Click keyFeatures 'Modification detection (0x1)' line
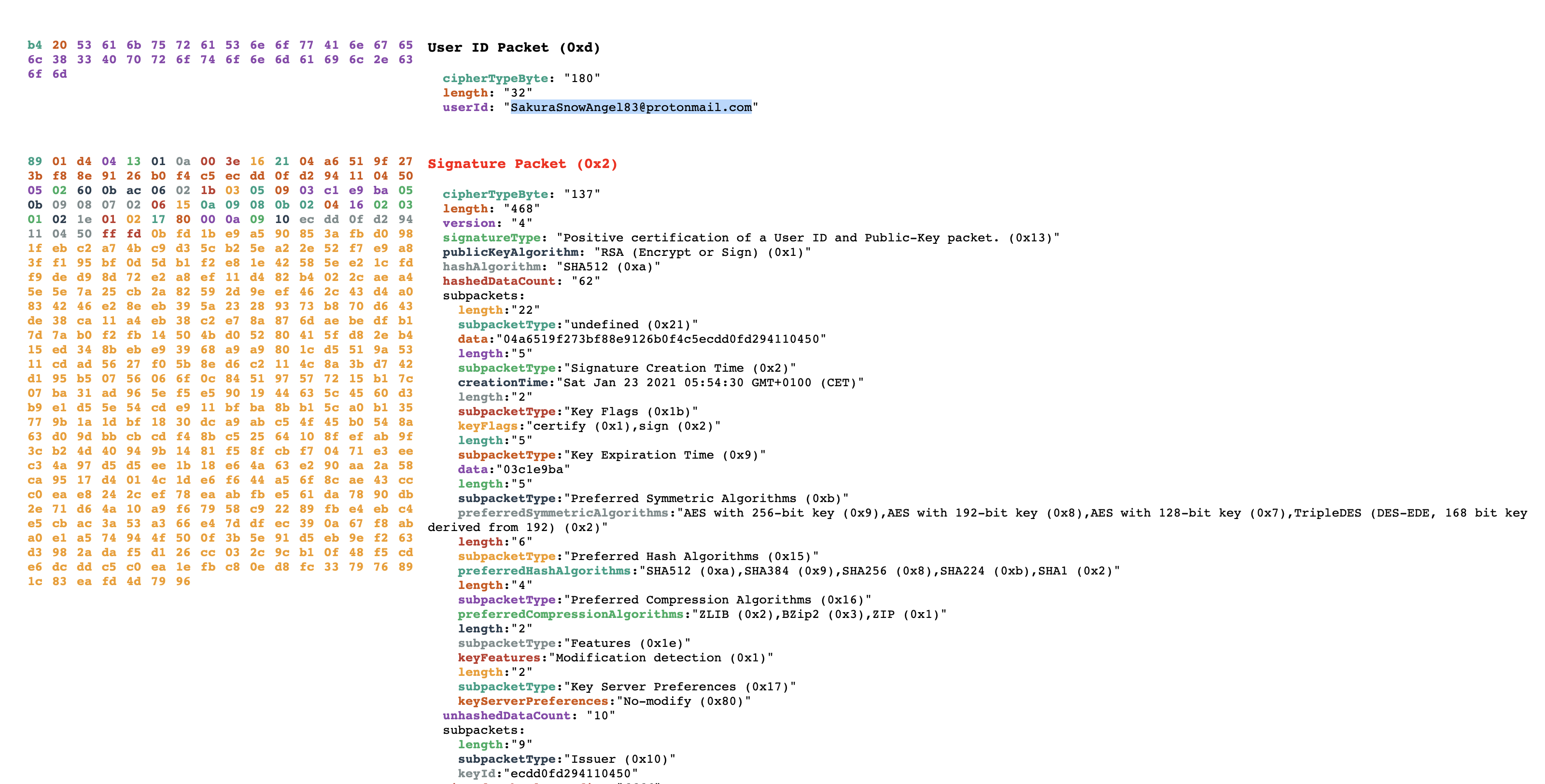This screenshot has height=784, width=1545. tap(616, 658)
